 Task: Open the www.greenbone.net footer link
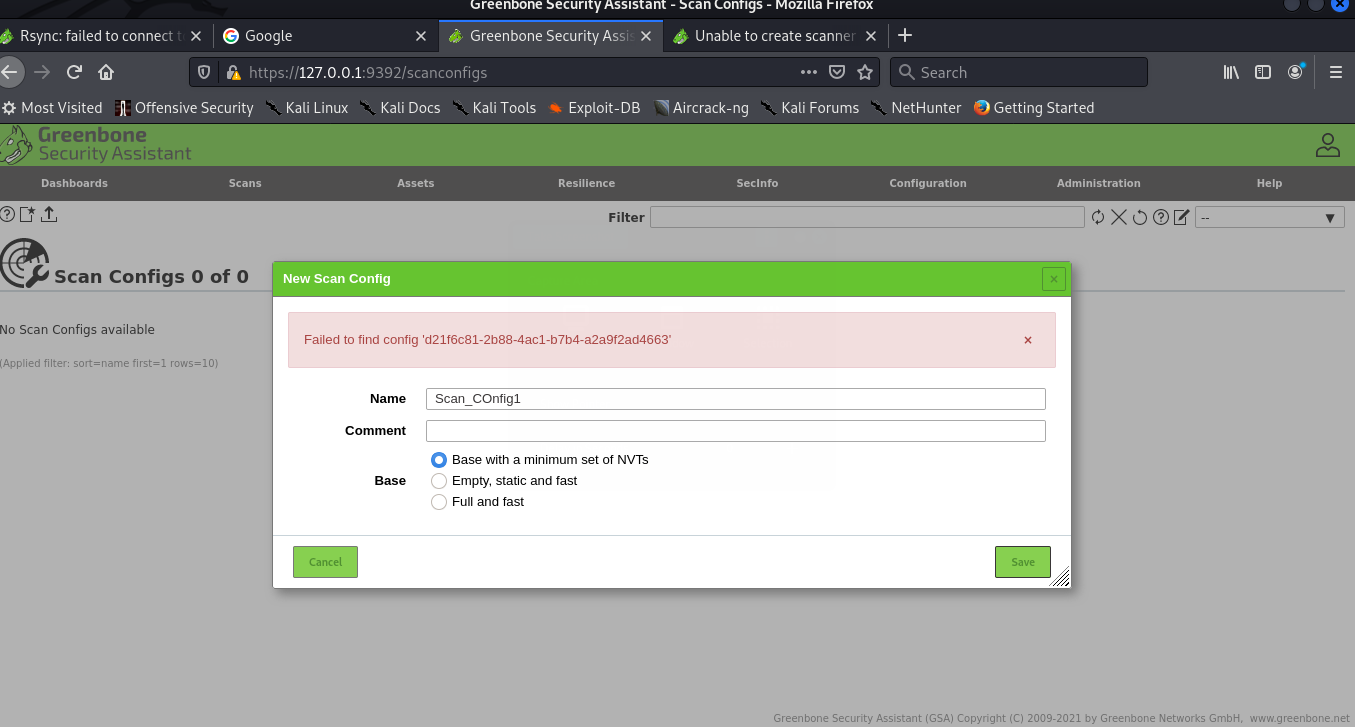[x=1299, y=718]
